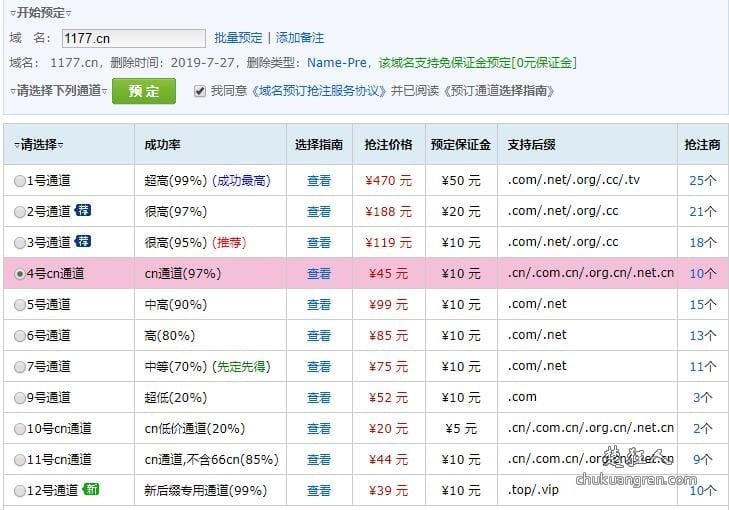Click the 成功率 column header
Viewport: 729px width, 510px height.
coord(163,144)
